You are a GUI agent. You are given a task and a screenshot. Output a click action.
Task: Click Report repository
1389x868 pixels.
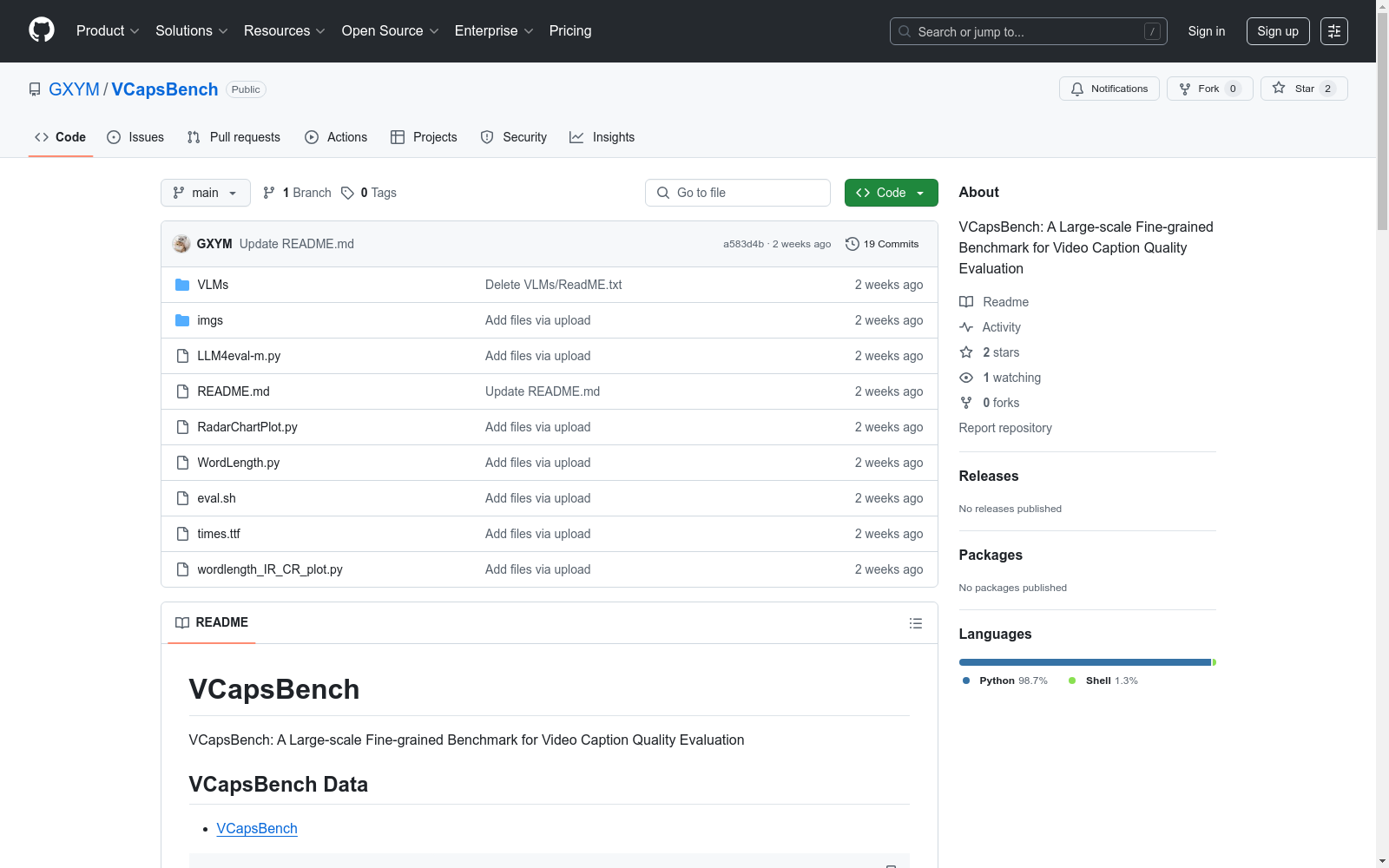[1005, 428]
